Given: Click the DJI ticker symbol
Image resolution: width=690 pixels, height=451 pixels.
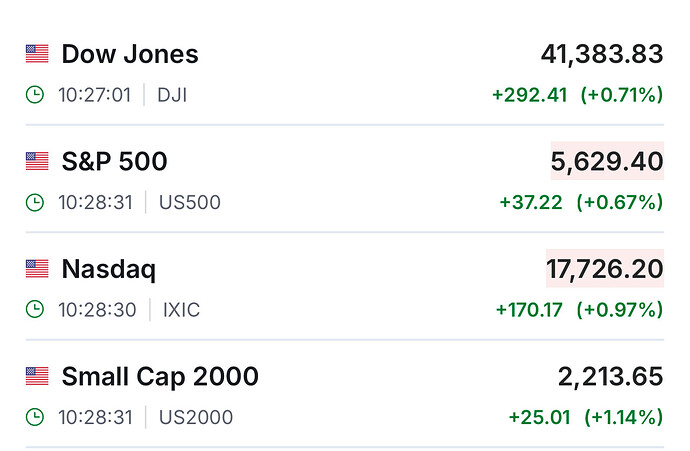Looking at the screenshot, I should click(172, 95).
